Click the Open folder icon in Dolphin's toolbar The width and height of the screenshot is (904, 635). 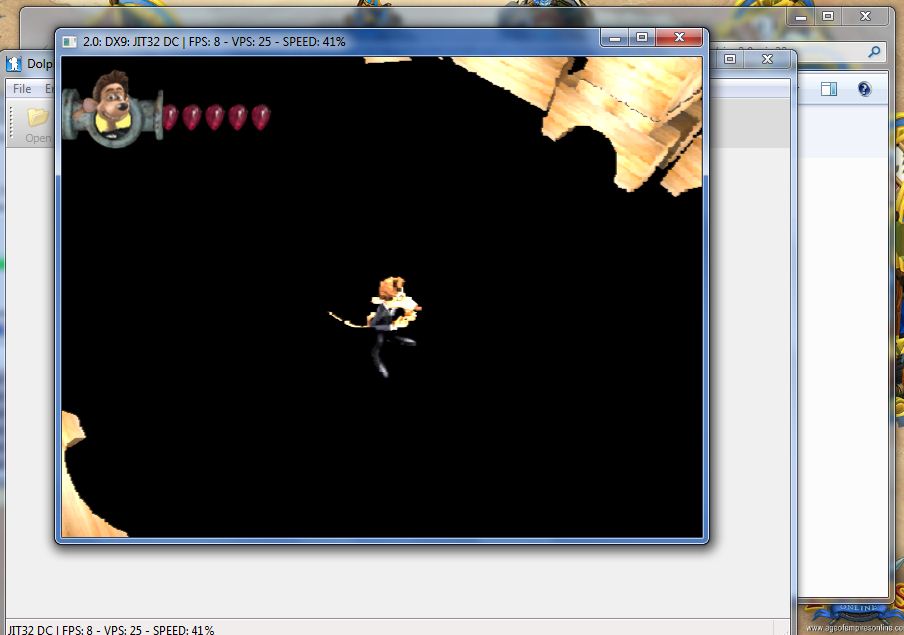(x=37, y=118)
